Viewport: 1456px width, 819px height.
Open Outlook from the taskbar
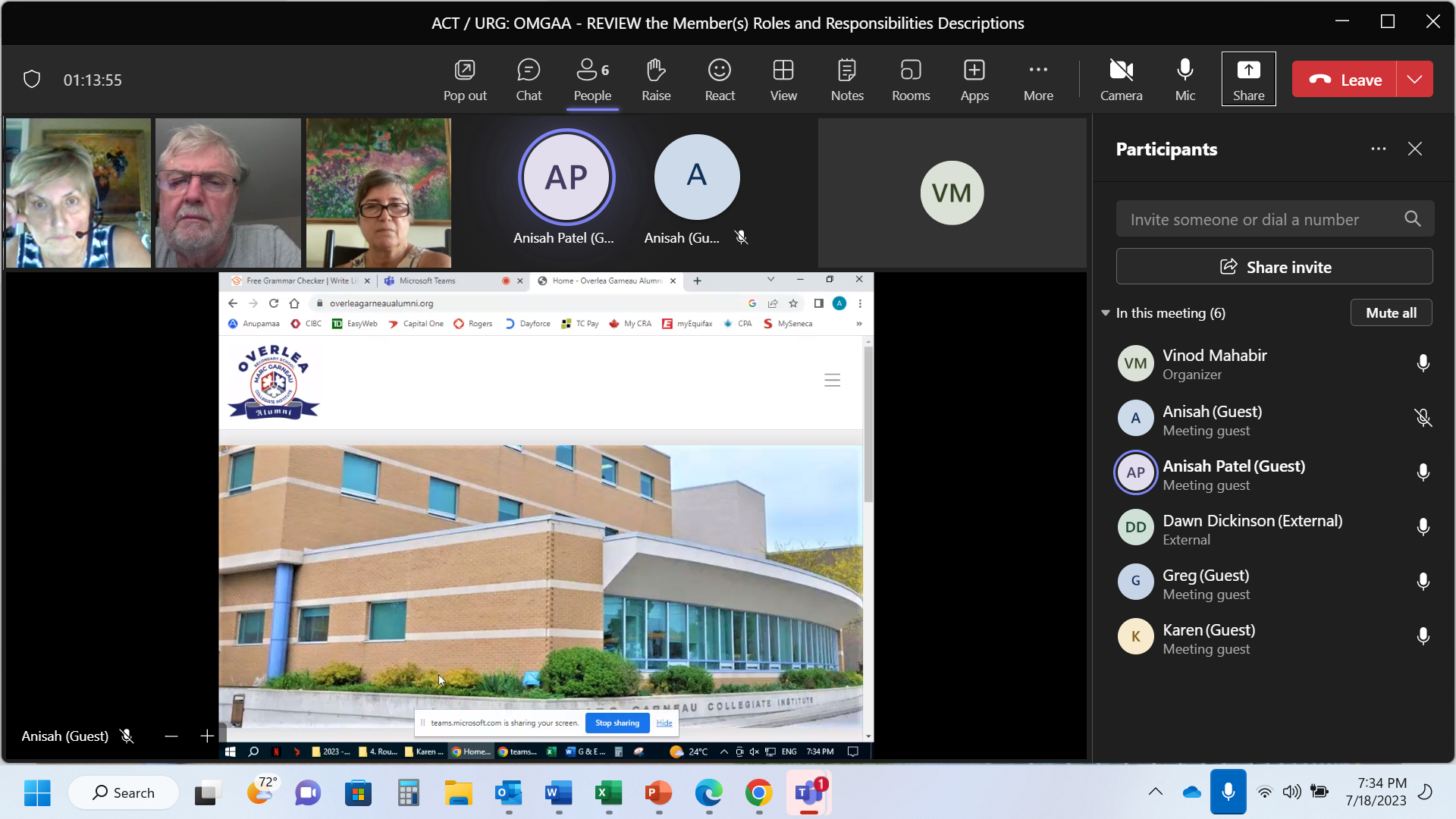pos(508,792)
